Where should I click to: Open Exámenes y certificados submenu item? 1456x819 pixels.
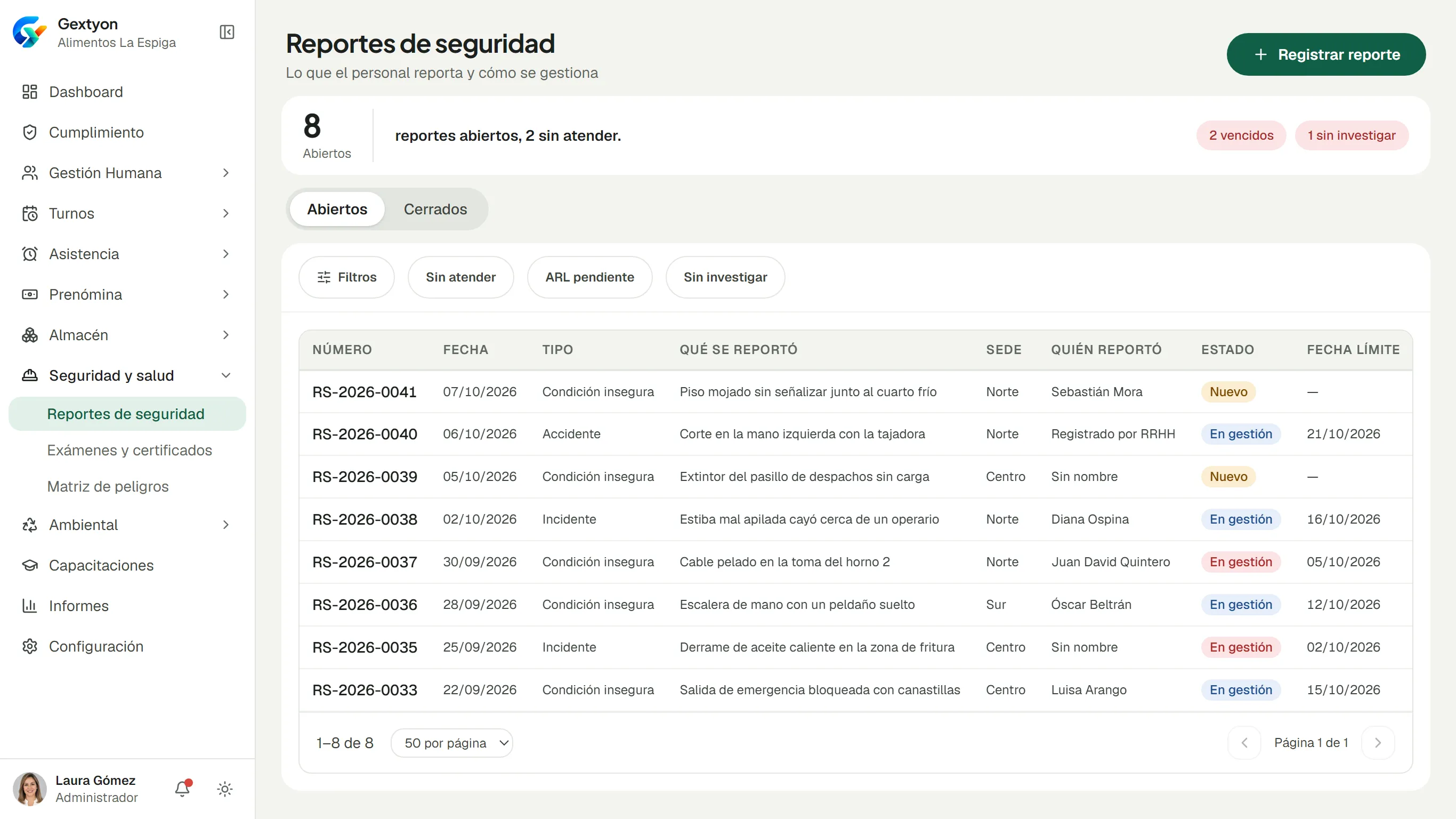click(130, 450)
